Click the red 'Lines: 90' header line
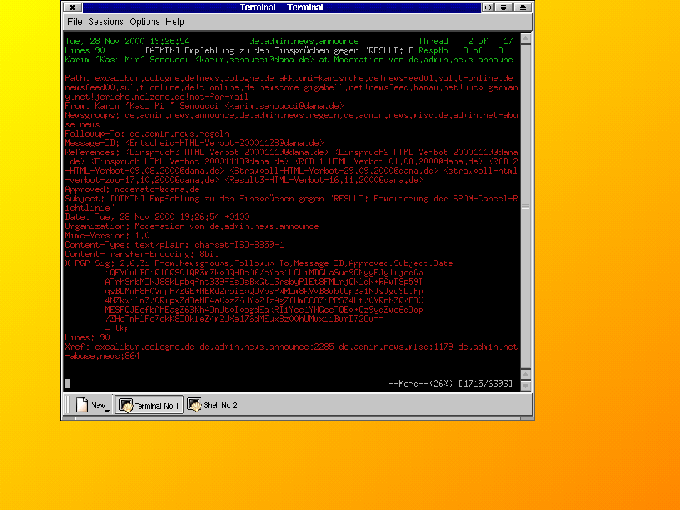 (88, 337)
